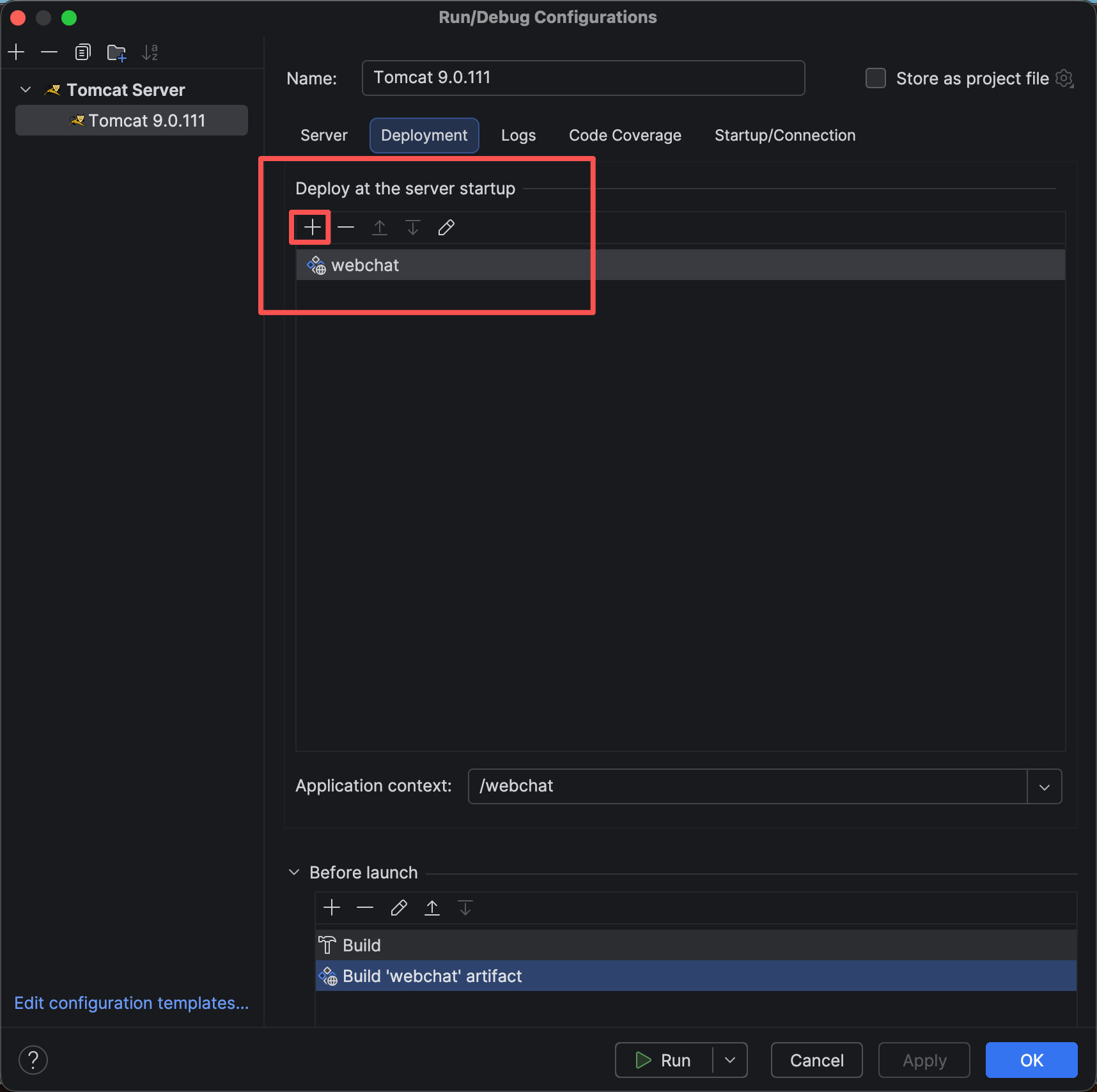This screenshot has width=1097, height=1092.
Task: Open project file storage settings gear
Action: (1064, 78)
